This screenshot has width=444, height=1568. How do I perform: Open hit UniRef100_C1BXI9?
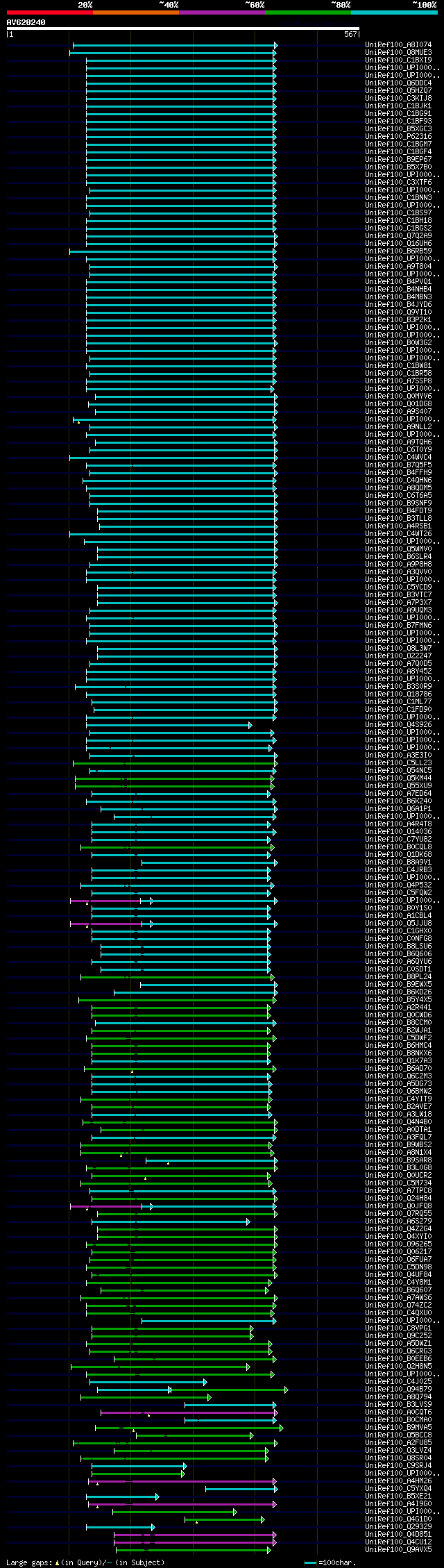coord(398,60)
